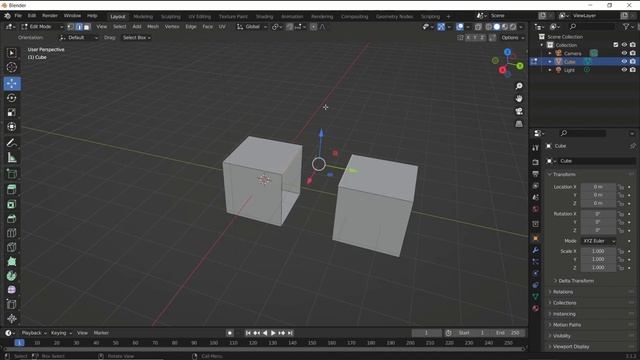Switch to solid viewport shading
This screenshot has width=640, height=360.
click(497, 27)
